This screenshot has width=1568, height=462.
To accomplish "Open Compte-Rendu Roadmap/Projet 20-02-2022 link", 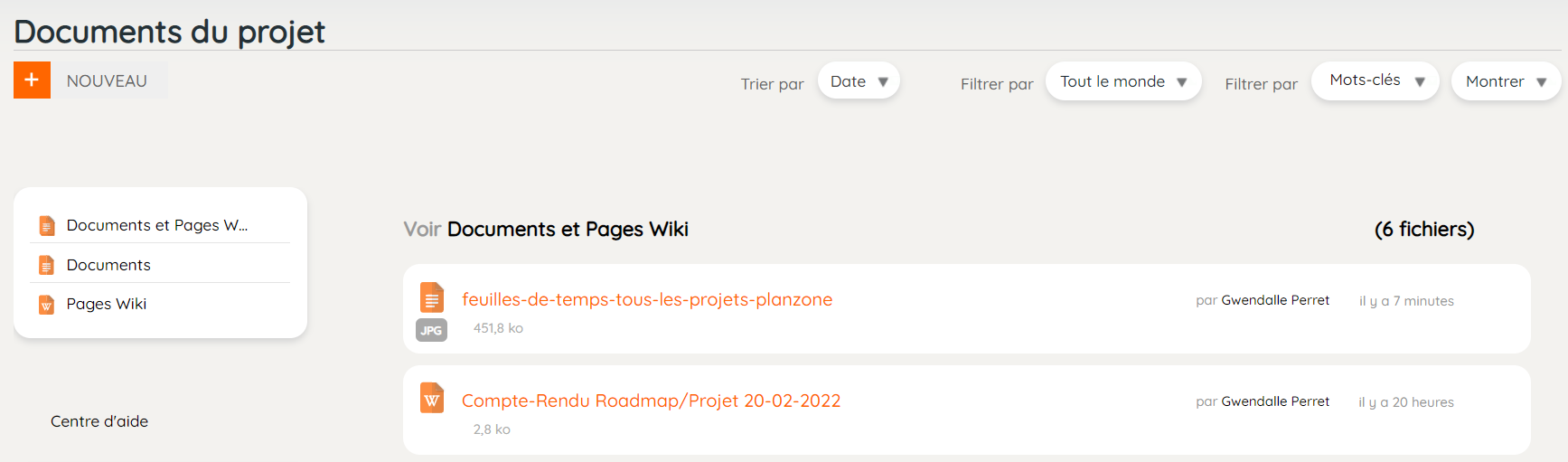I will coord(651,401).
